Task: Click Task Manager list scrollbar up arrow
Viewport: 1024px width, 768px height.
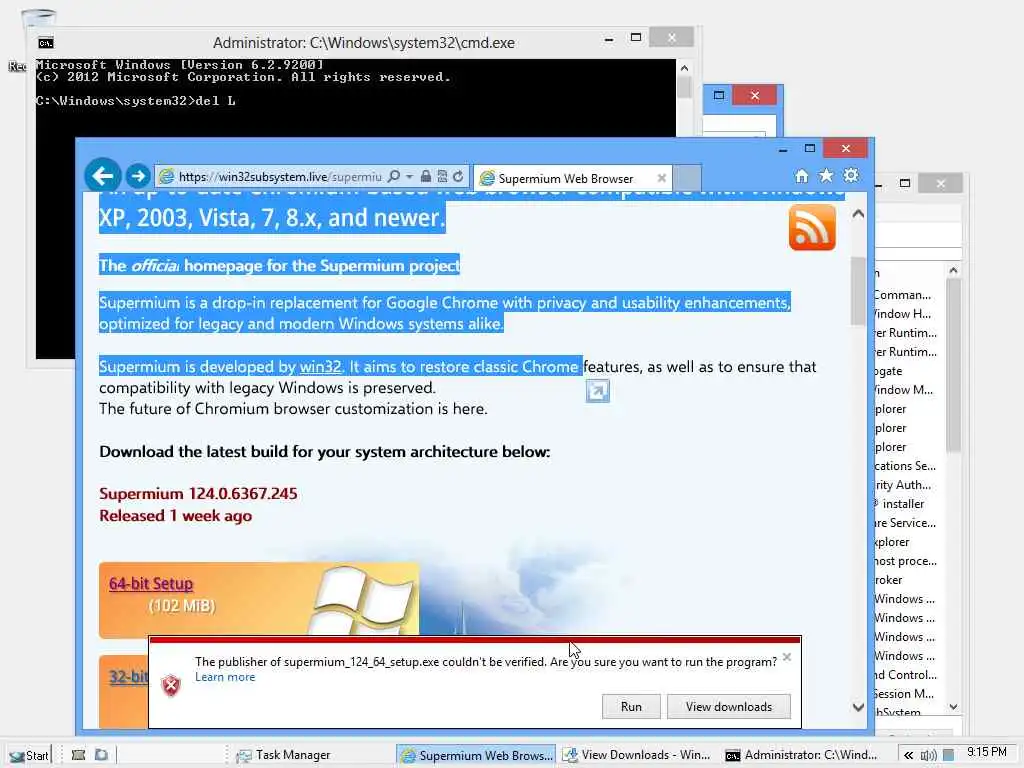Action: (953, 270)
